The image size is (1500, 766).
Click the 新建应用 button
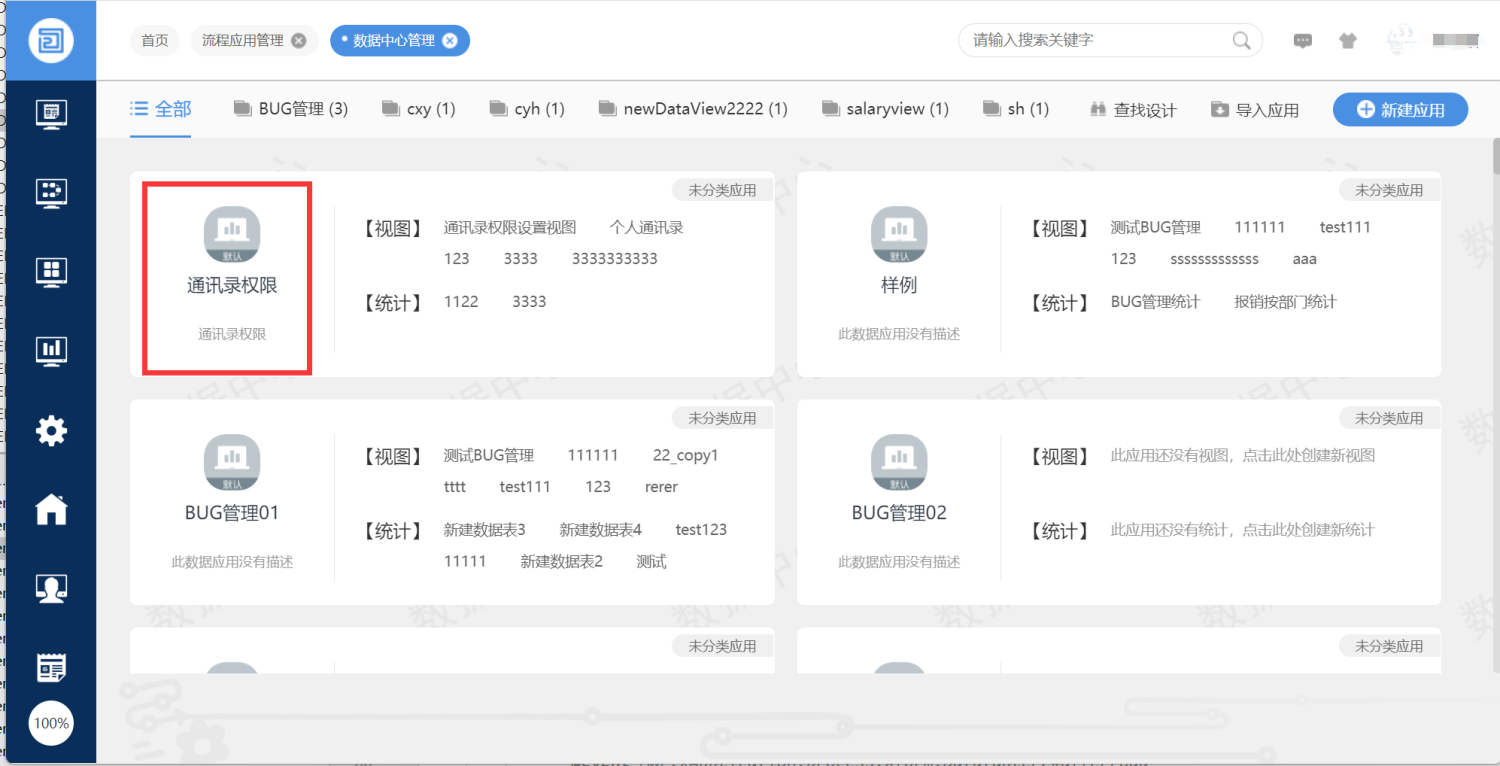(x=1400, y=110)
